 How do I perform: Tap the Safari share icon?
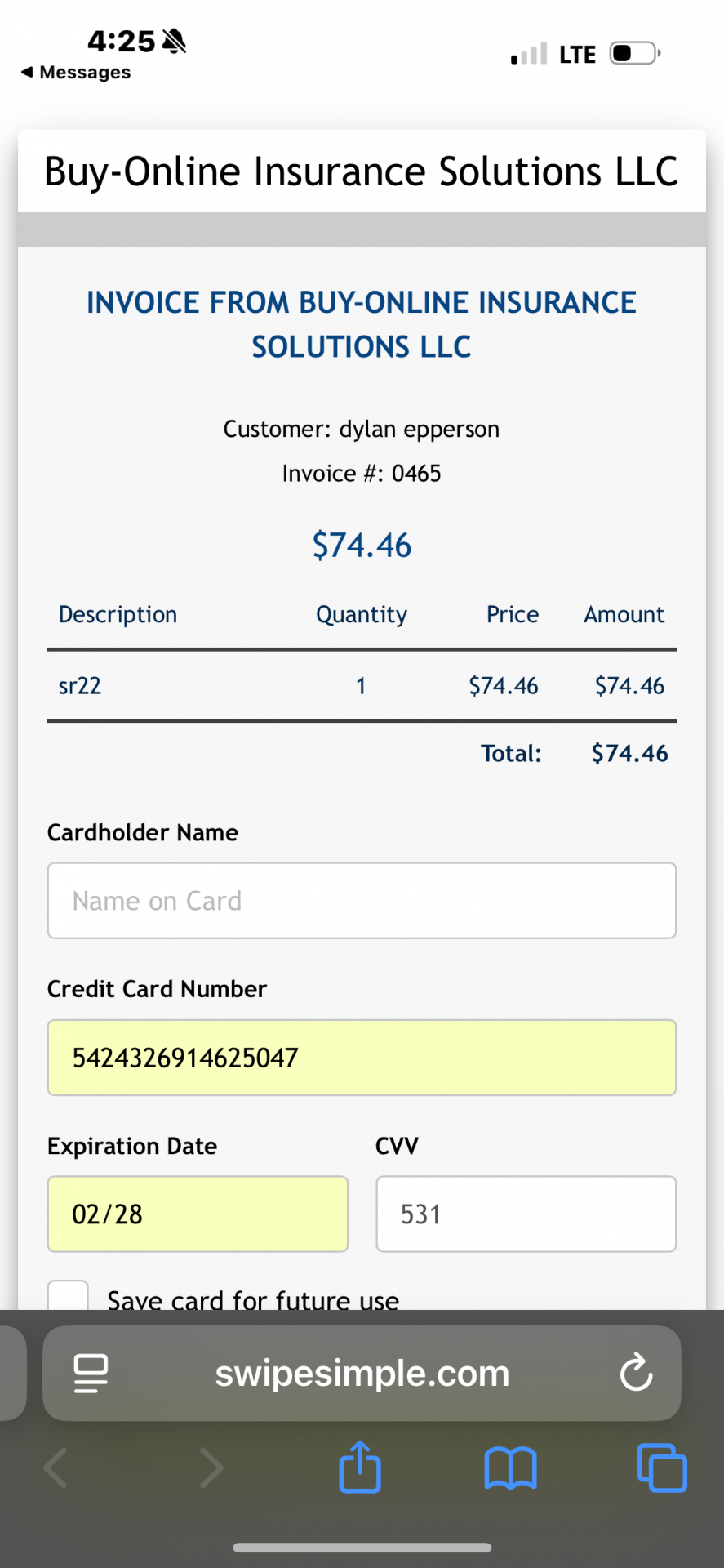(x=360, y=1468)
